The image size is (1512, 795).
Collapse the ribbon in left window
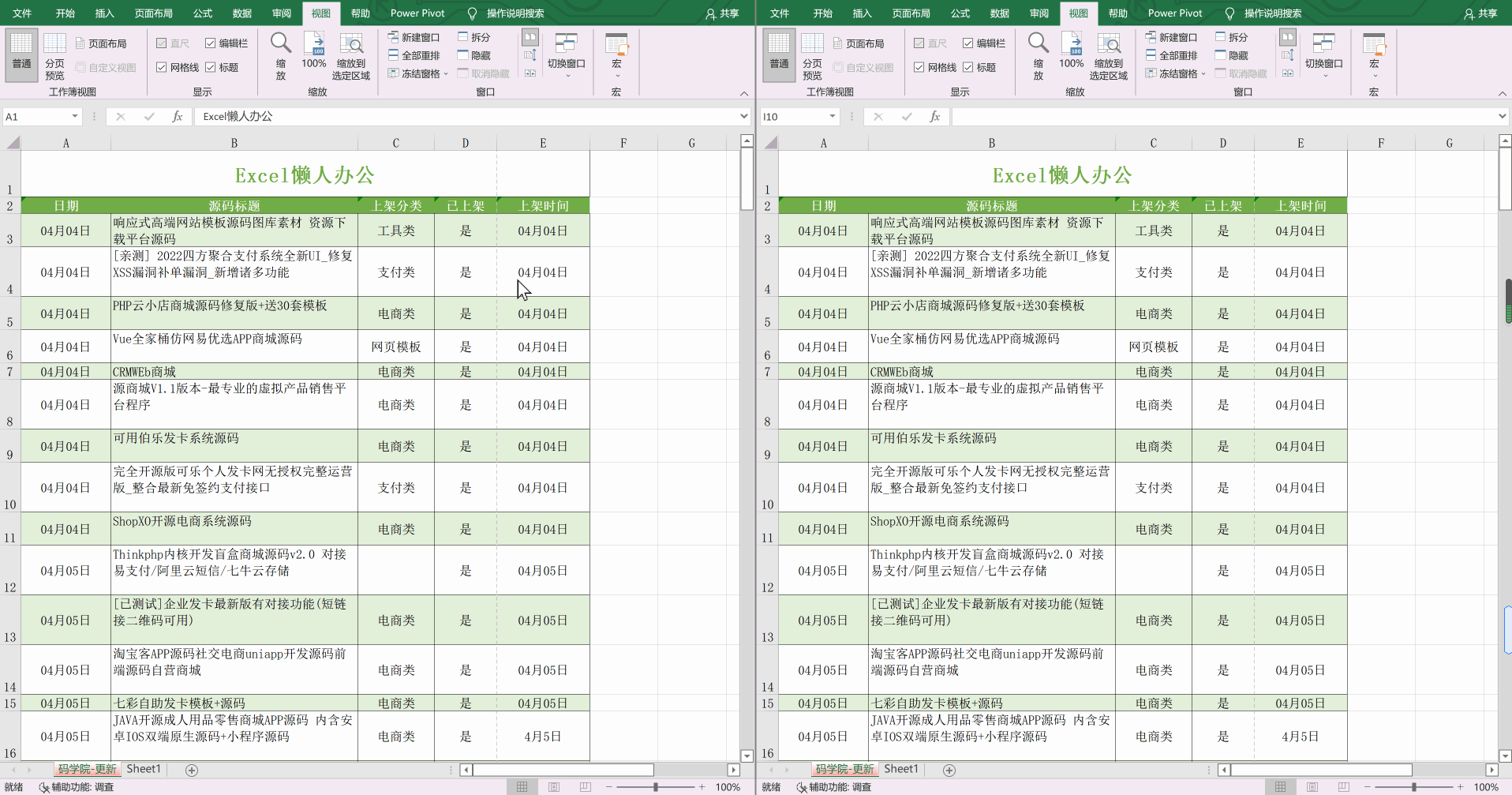coord(743,93)
